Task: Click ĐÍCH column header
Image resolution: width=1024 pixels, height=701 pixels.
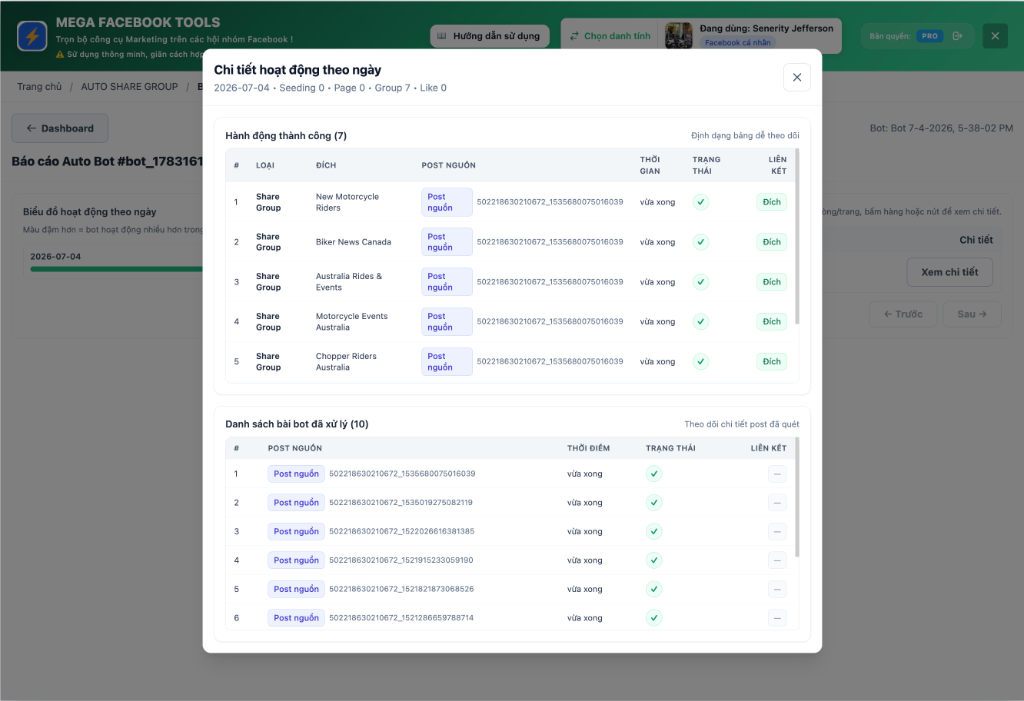Action: coord(326,165)
